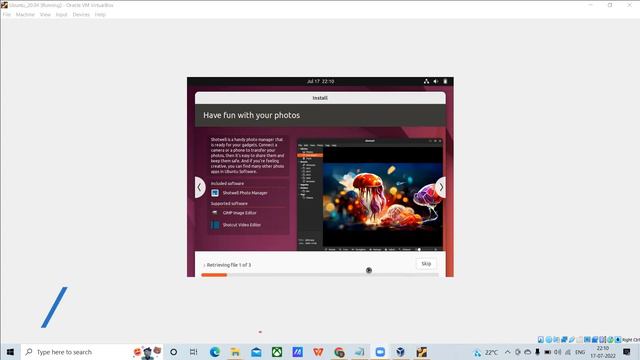Select the Shotcut Video Editor label

click(x=242, y=225)
